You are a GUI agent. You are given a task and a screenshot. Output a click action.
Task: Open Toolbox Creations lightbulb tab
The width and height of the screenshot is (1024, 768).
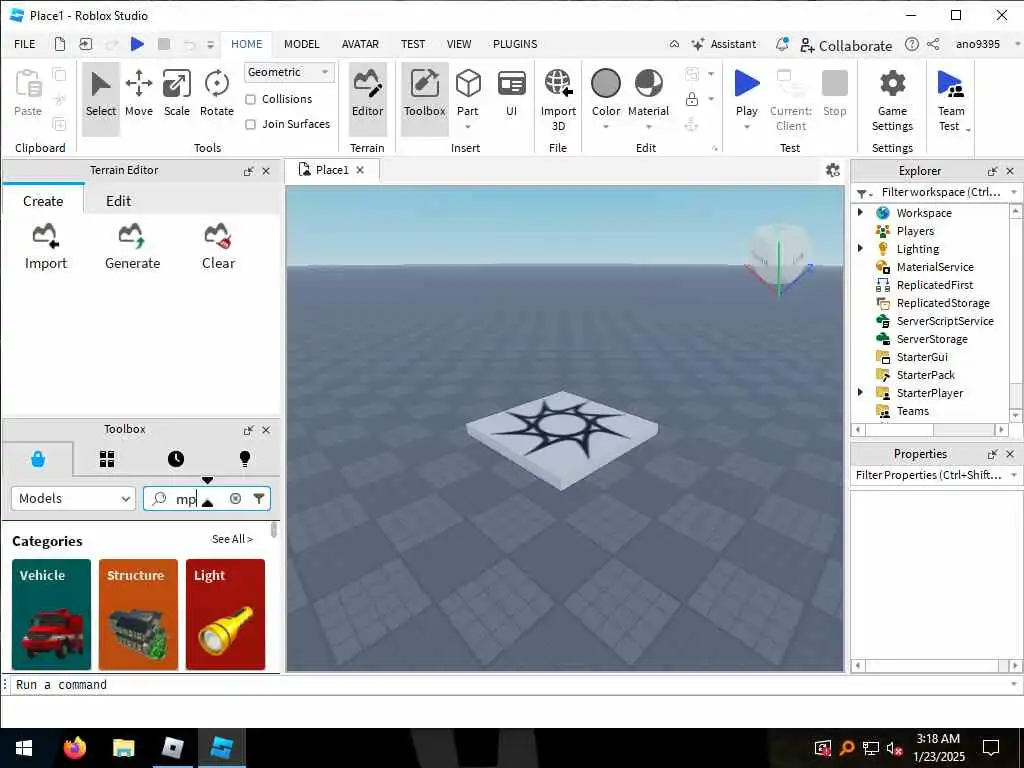[x=245, y=458]
